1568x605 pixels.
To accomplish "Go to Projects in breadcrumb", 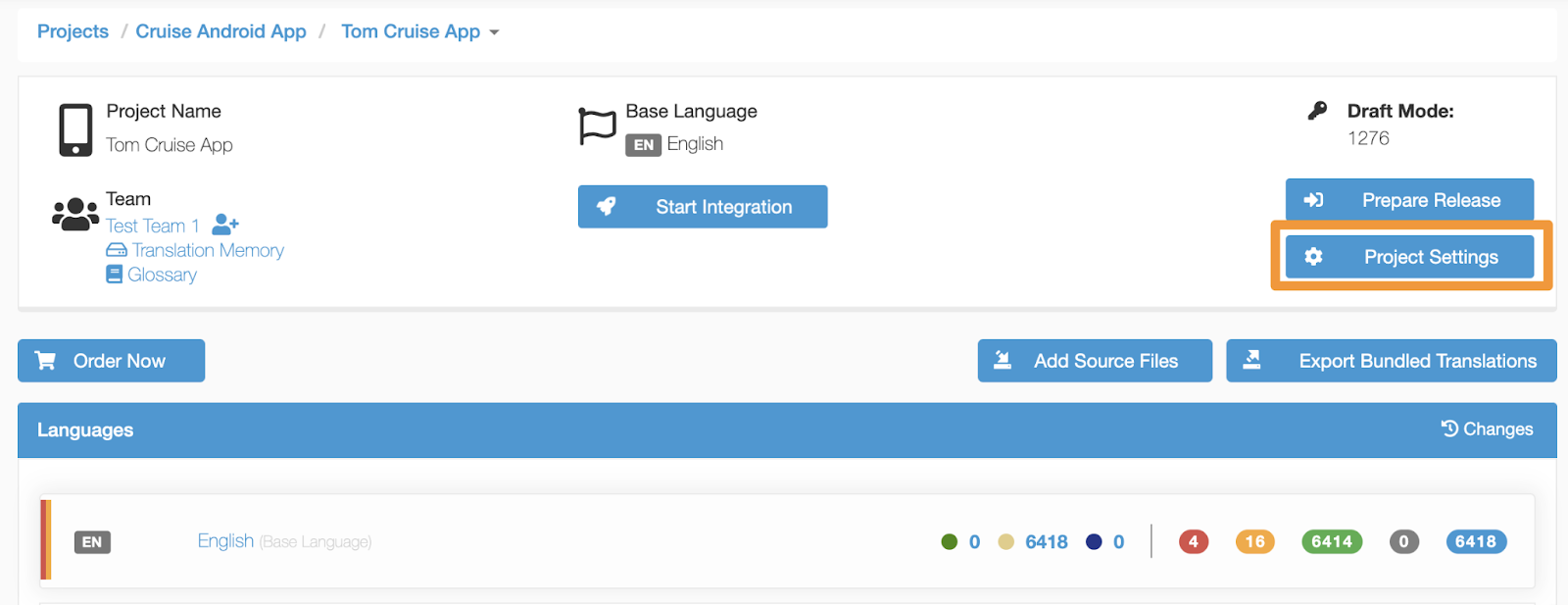I will point(73,31).
